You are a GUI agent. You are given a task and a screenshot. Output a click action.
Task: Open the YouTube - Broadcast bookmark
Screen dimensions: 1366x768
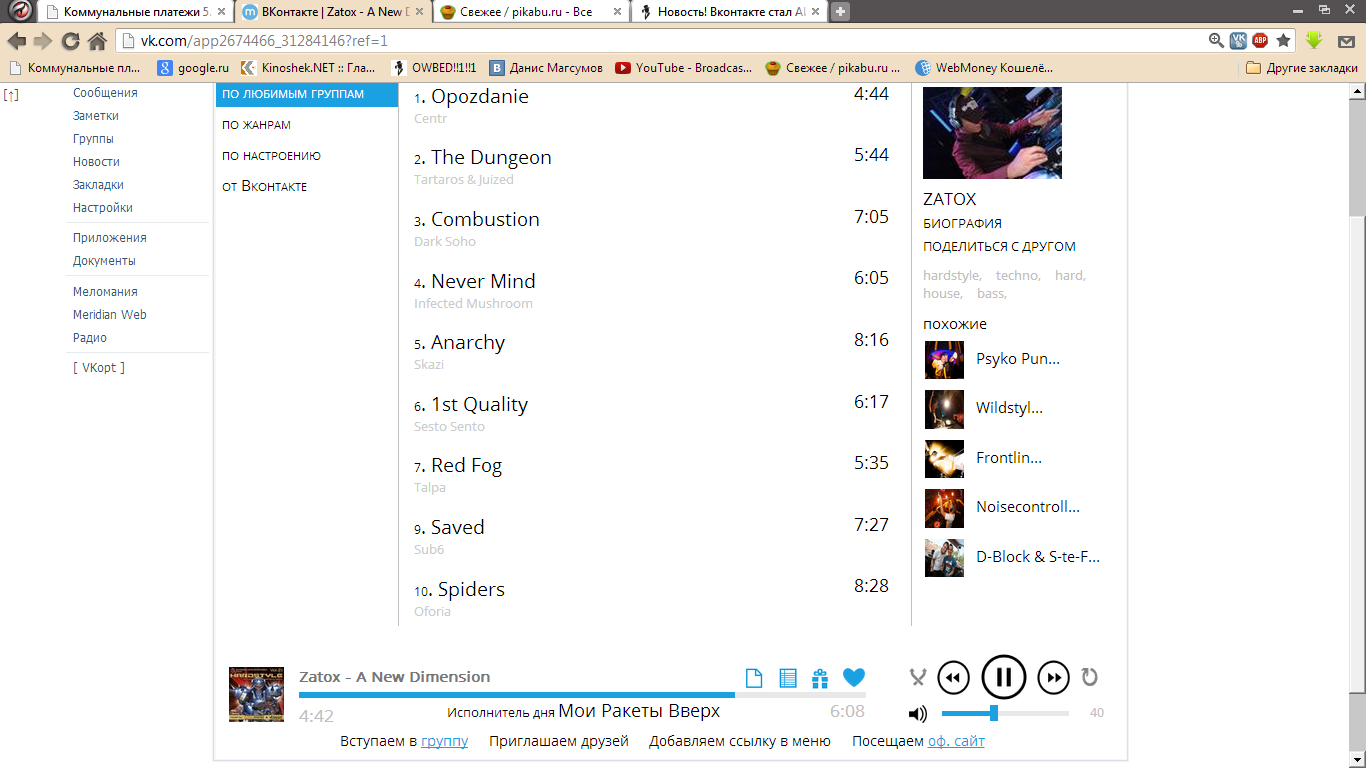point(682,68)
